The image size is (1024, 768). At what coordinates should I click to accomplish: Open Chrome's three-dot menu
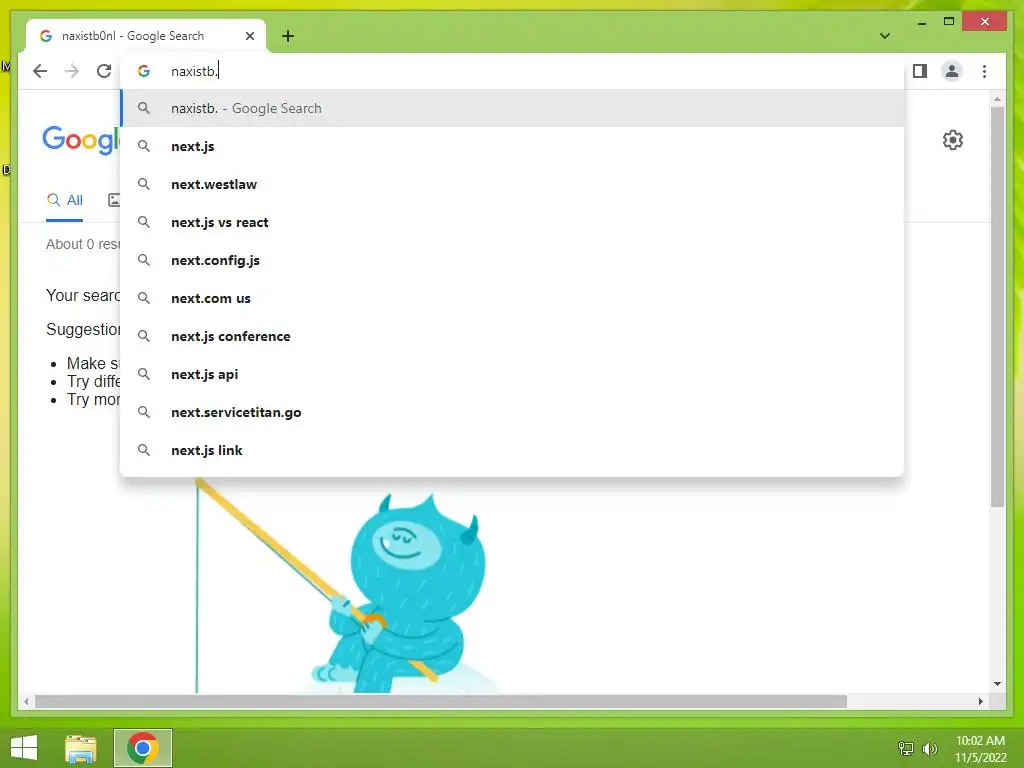tap(984, 71)
